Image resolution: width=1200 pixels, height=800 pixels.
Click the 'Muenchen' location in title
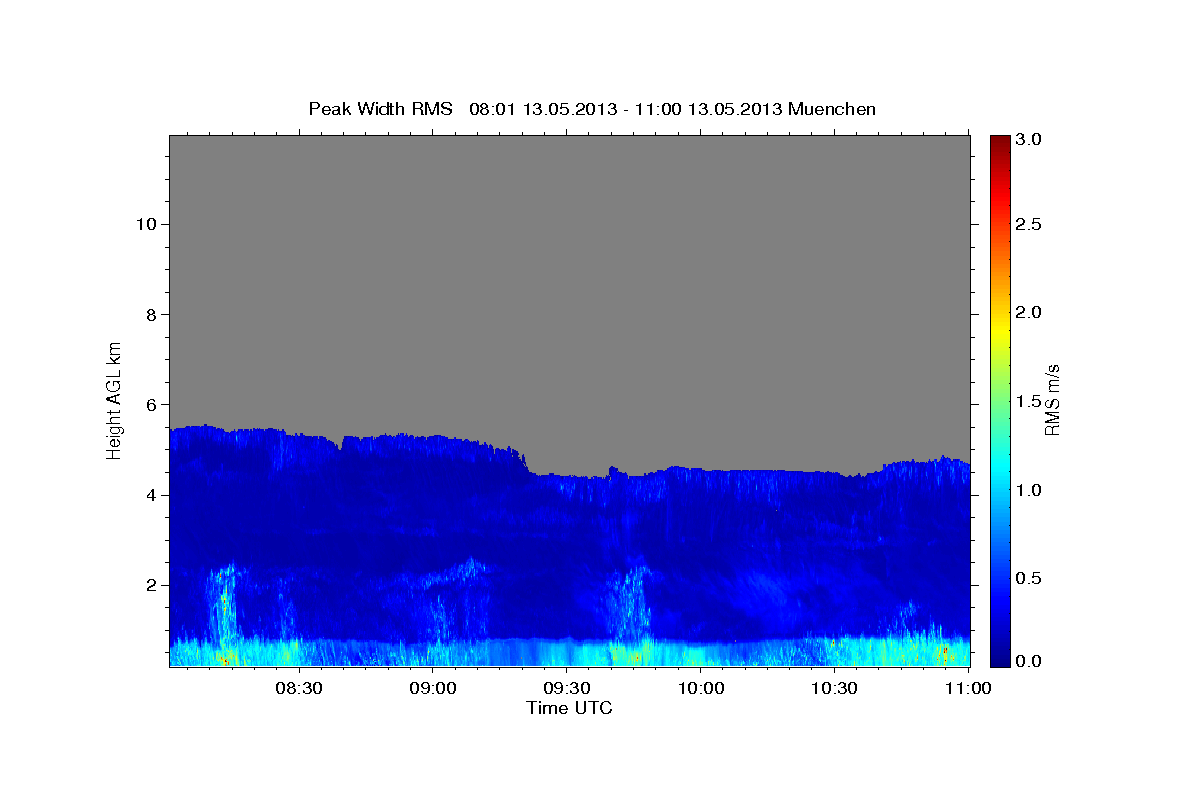832,108
